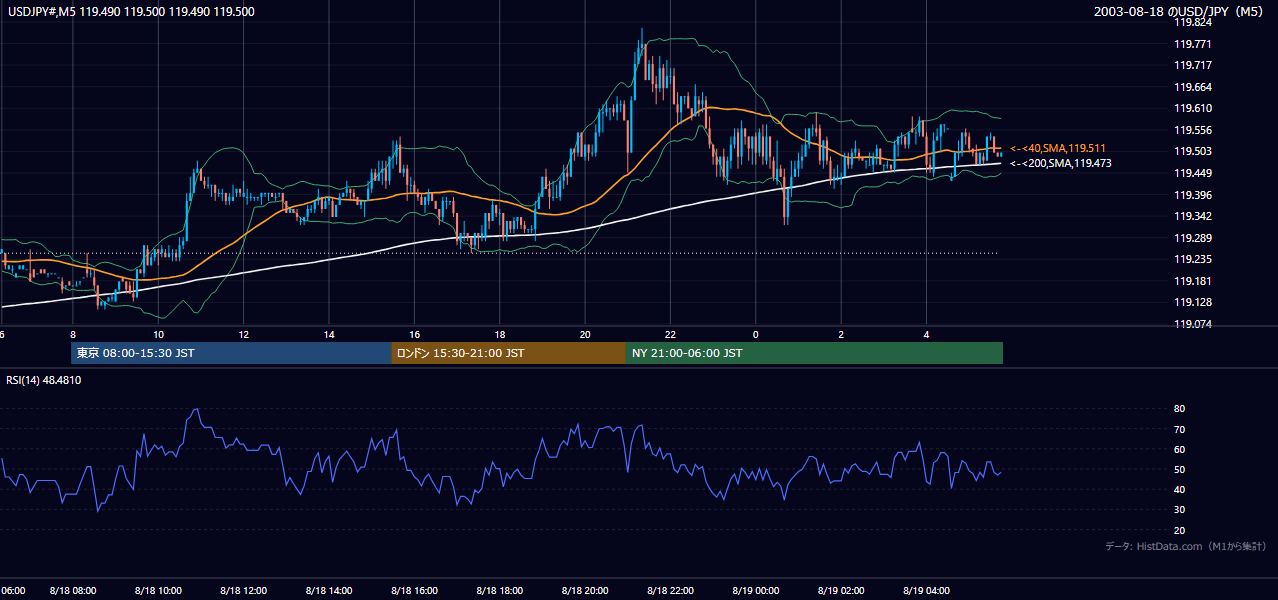
Task: Select the NY 21:00-06:00 JST session bar
Action: click(814, 353)
